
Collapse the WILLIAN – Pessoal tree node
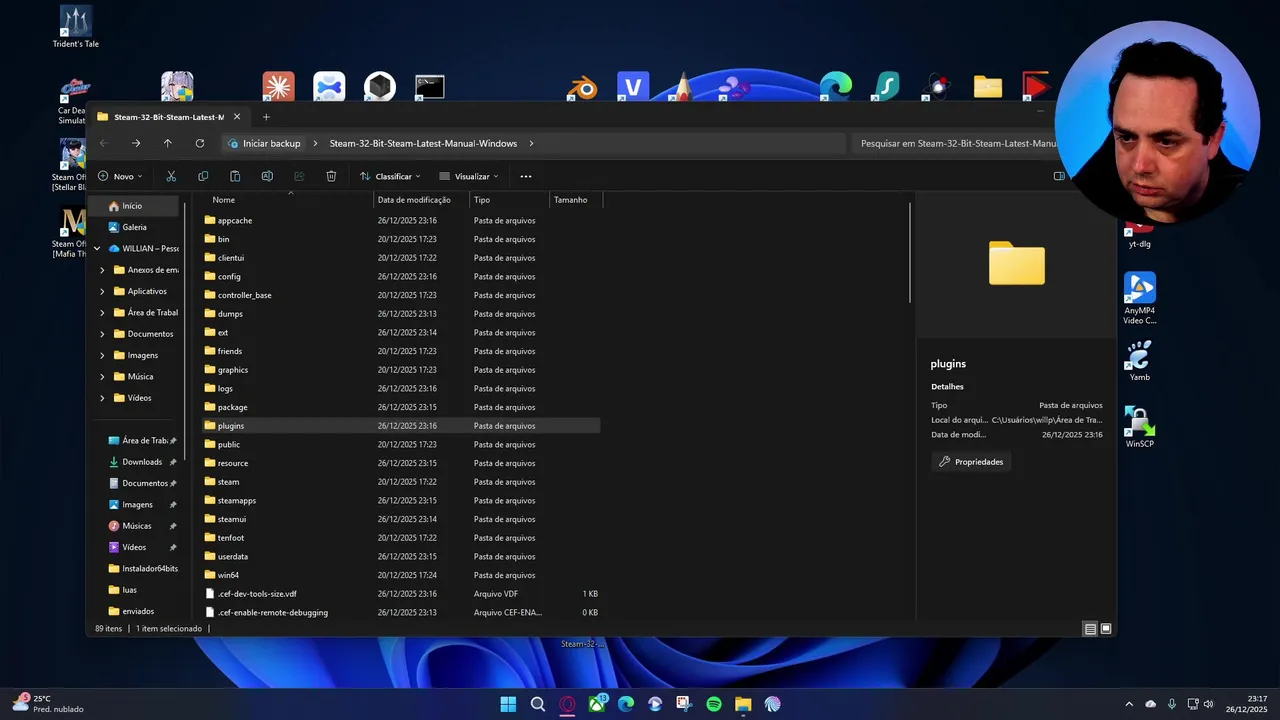coord(97,248)
